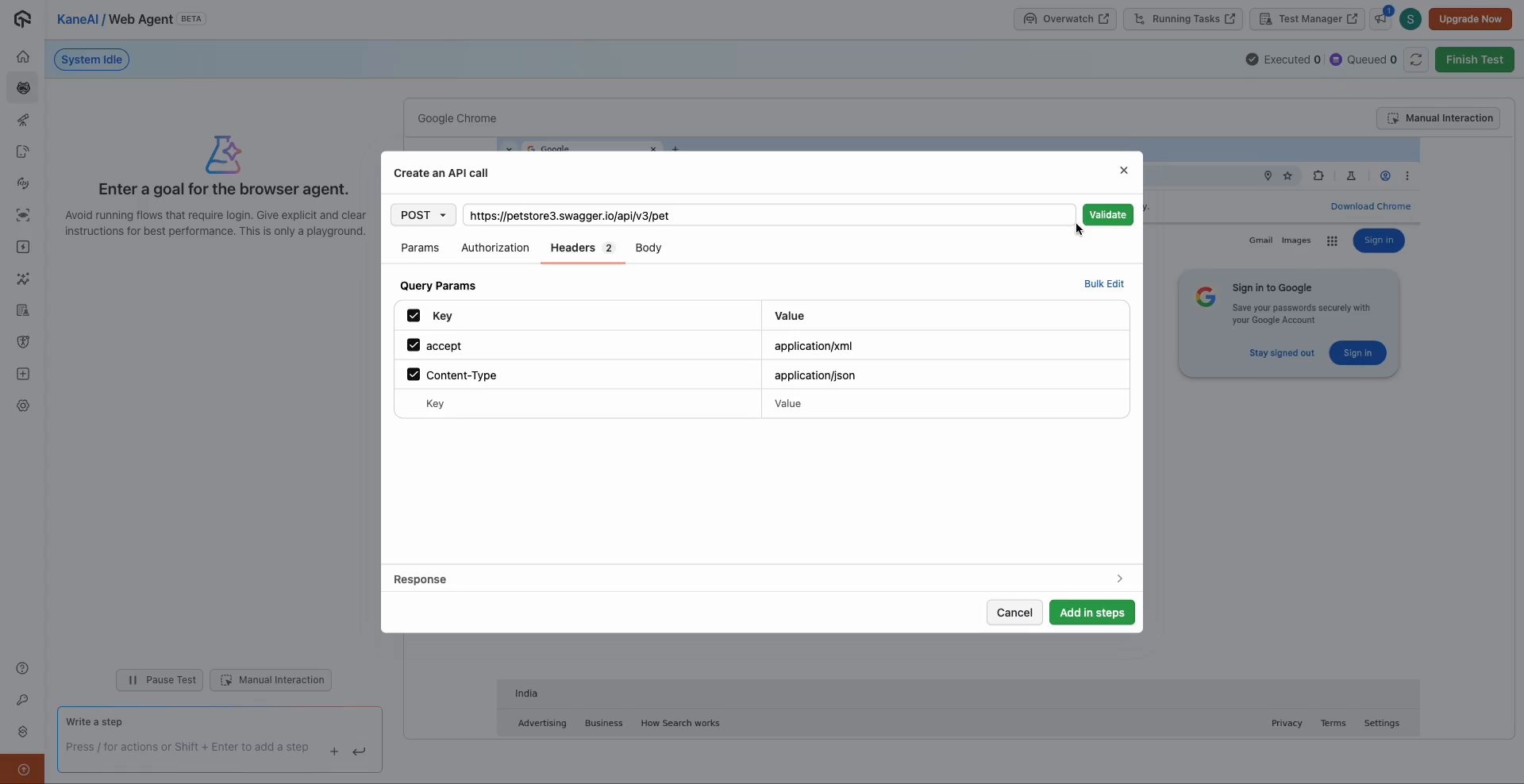Open Bulk Edit for query params
Viewport: 1524px width, 784px height.
(1104, 284)
